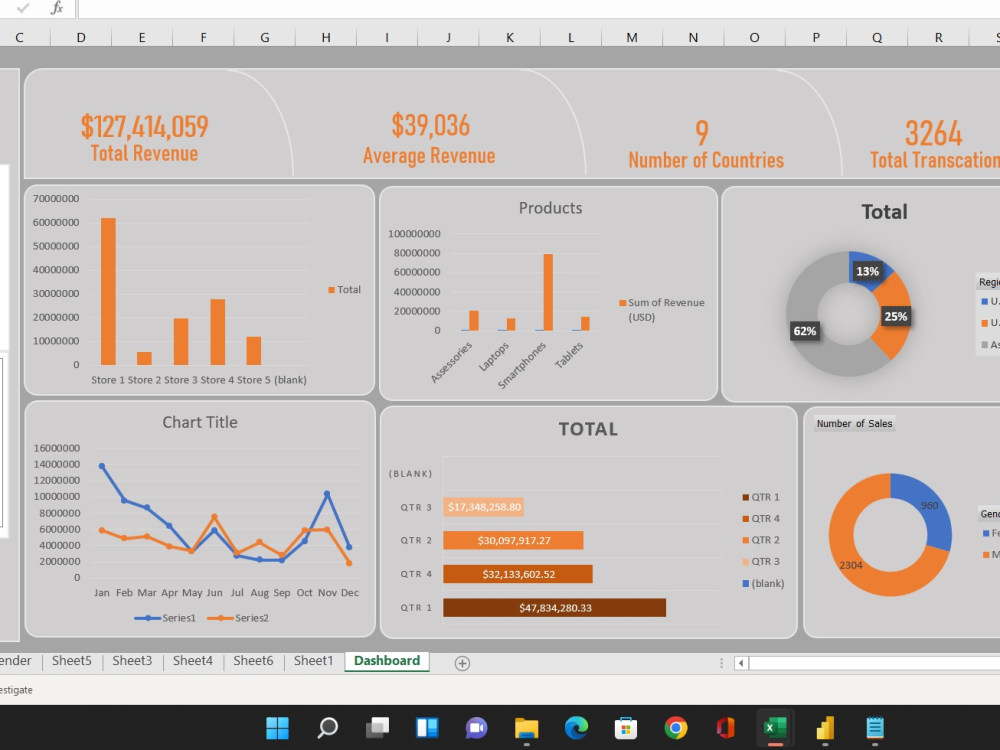Select the Dashboard sheet tab
This screenshot has height=750, width=1000.
(x=387, y=661)
